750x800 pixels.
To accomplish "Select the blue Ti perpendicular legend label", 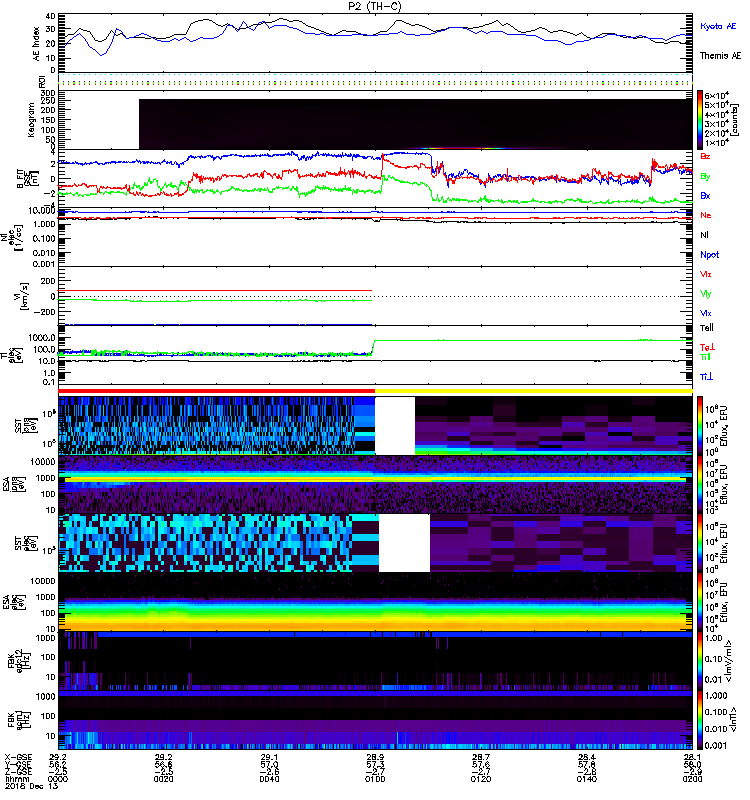I will tap(707, 377).
